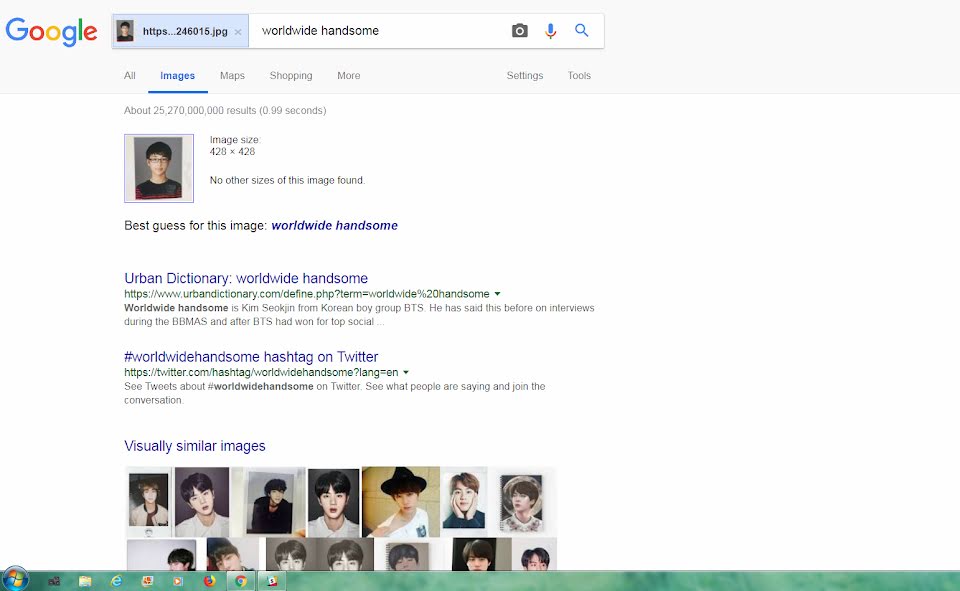Open the first taskbar icon after Start
Screen dimensions: 960x591
(54, 581)
